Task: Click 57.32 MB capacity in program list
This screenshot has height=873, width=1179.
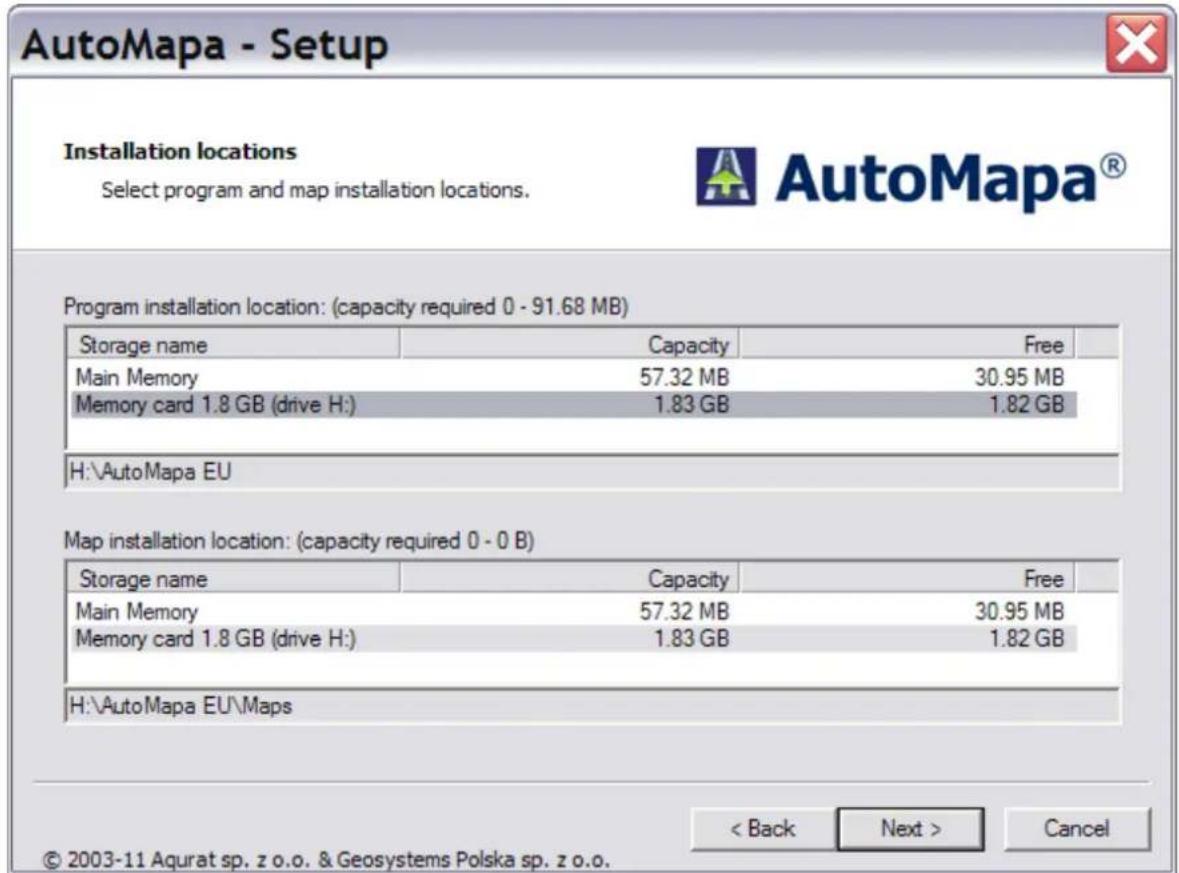Action: pos(684,377)
